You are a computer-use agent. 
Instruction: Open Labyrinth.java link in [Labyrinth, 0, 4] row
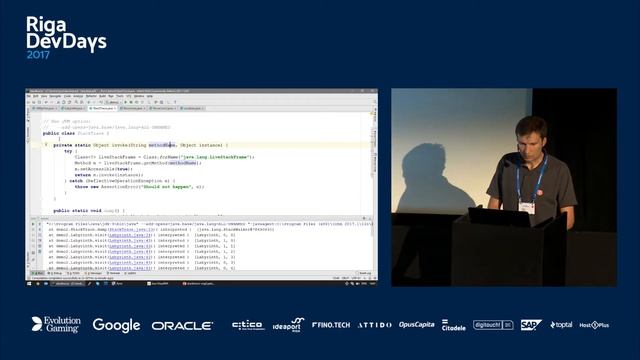click(130, 268)
